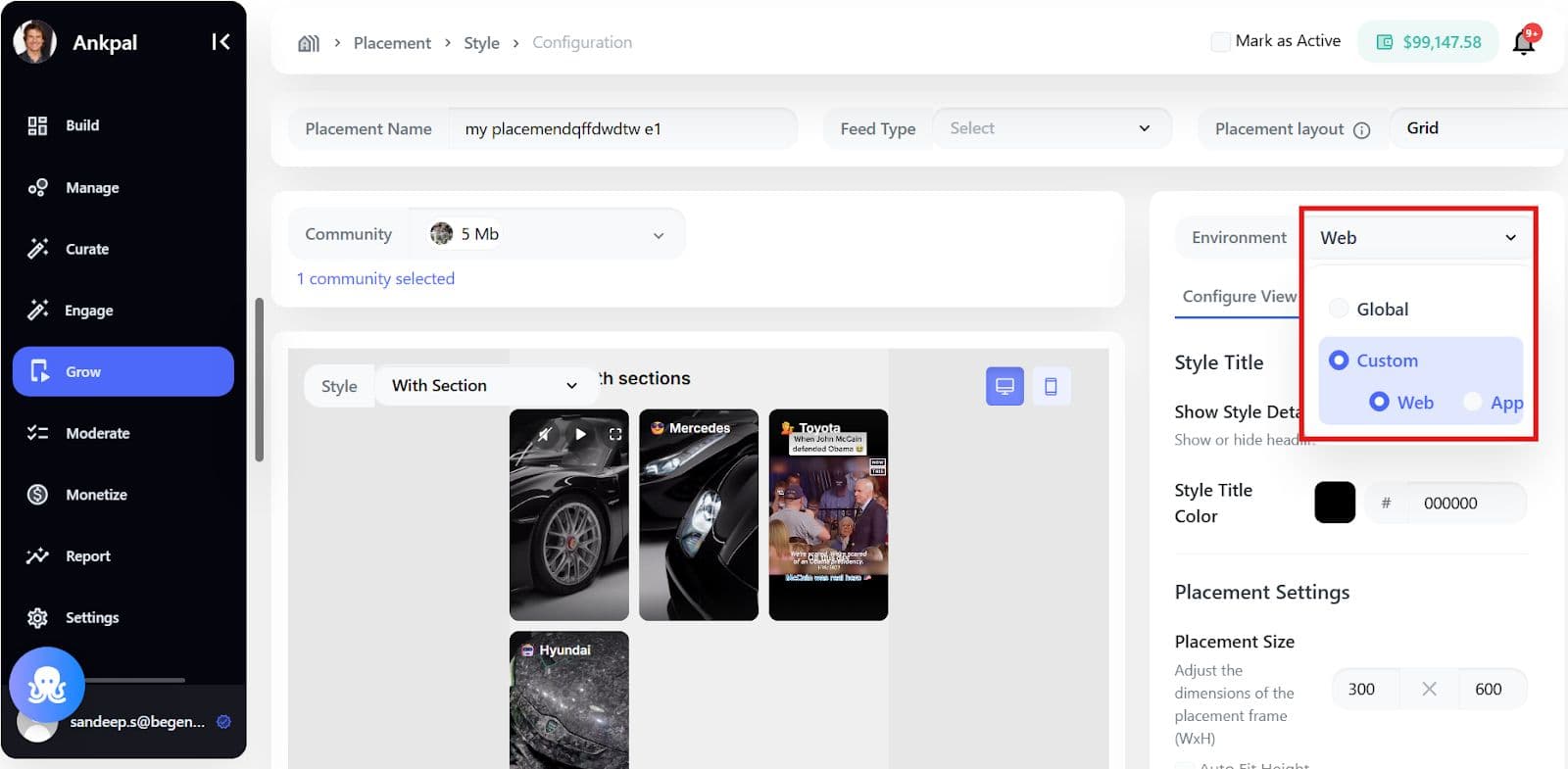The height and width of the screenshot is (769, 1568).
Task: Open the notifications bell
Action: click(x=1524, y=42)
